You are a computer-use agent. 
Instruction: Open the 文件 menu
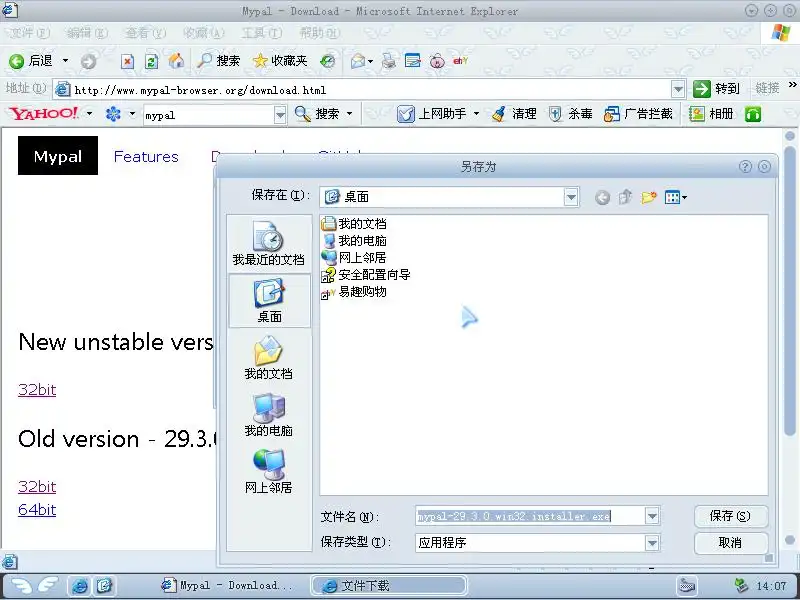click(30, 33)
